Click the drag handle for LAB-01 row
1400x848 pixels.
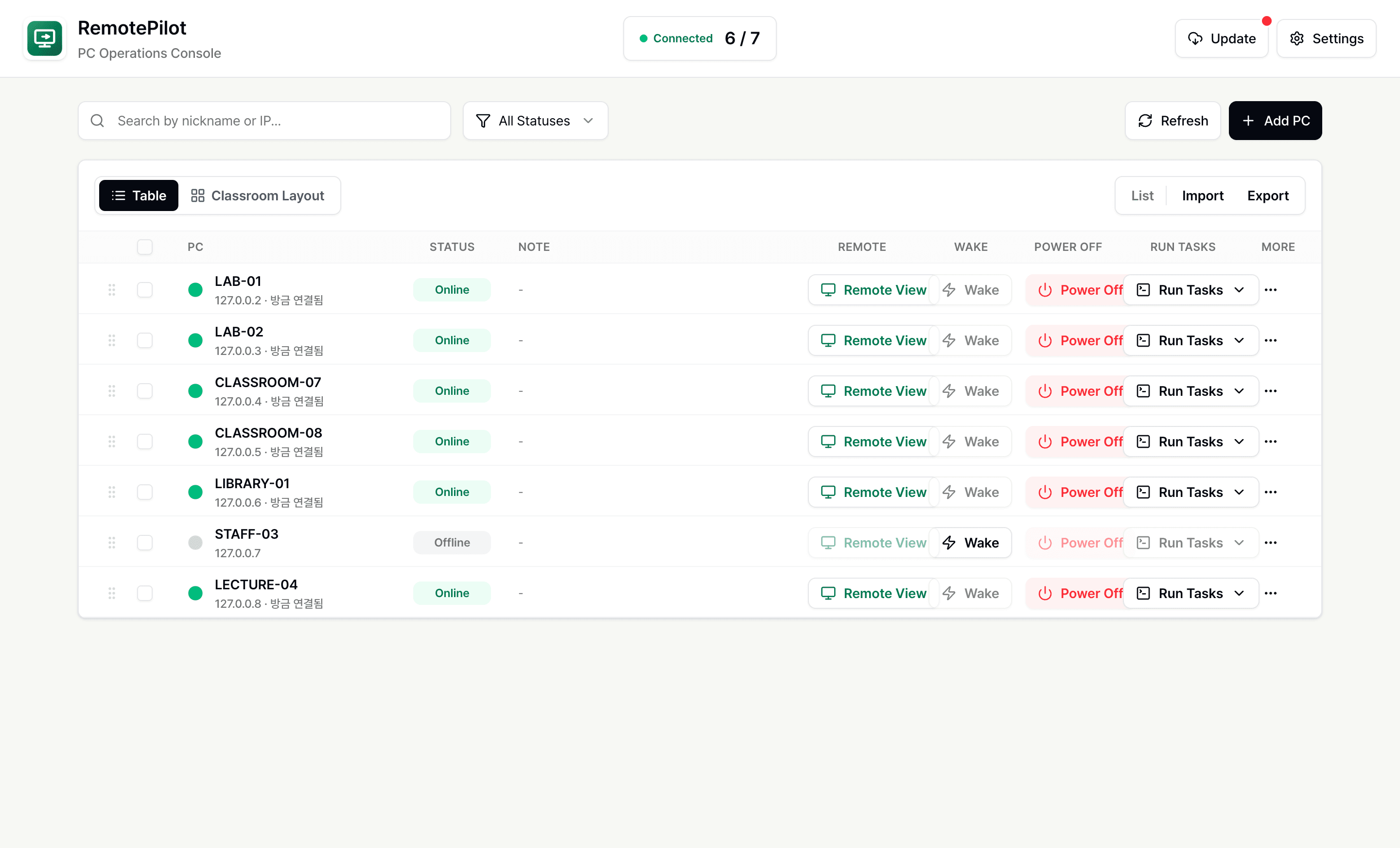tap(112, 290)
